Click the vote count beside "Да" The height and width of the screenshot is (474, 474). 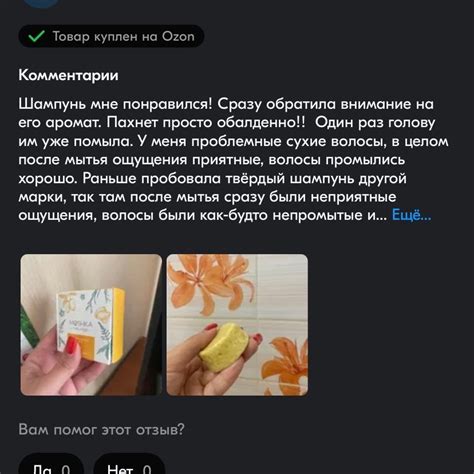66,469
